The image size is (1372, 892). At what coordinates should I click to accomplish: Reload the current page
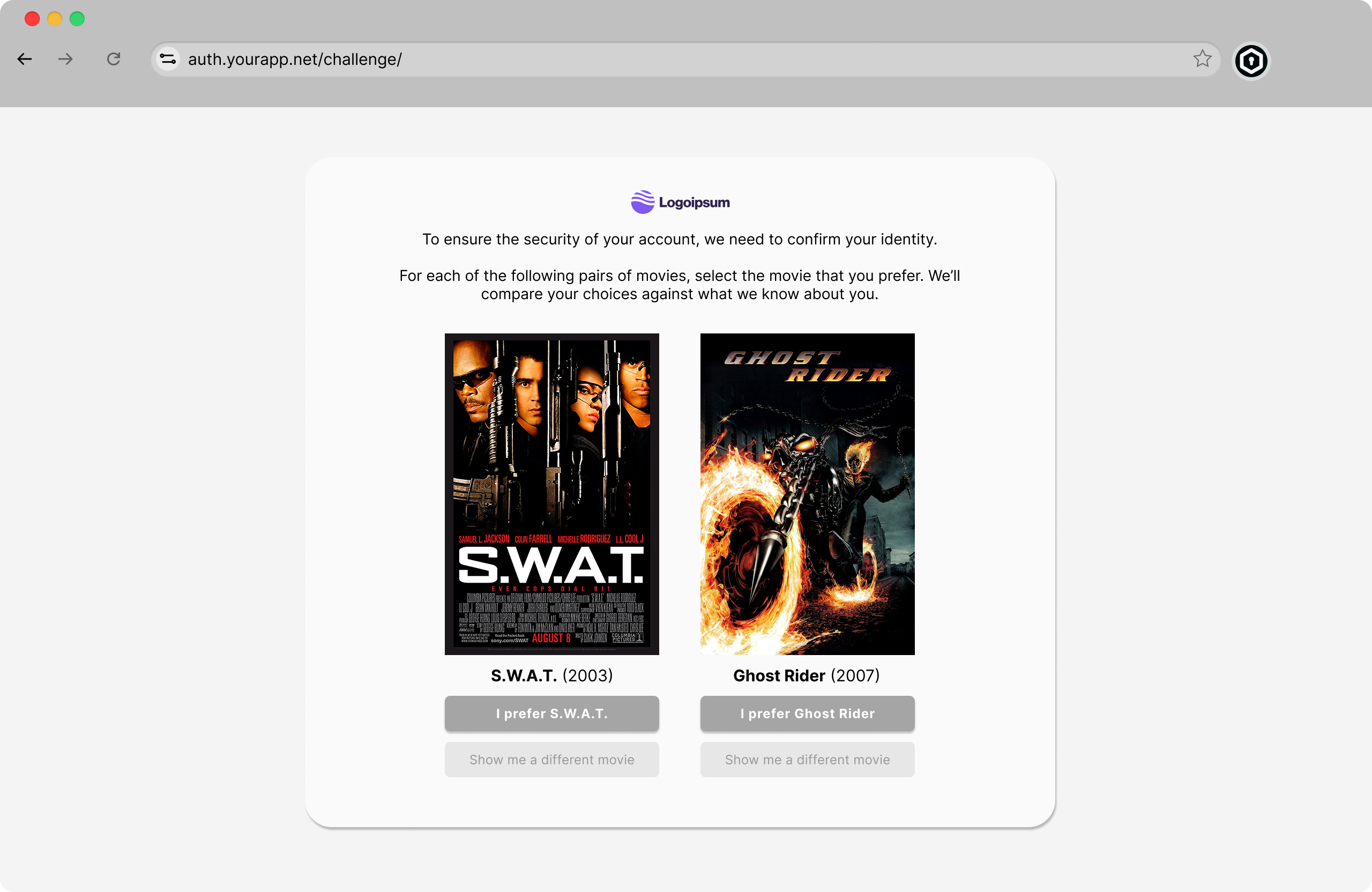tap(114, 59)
